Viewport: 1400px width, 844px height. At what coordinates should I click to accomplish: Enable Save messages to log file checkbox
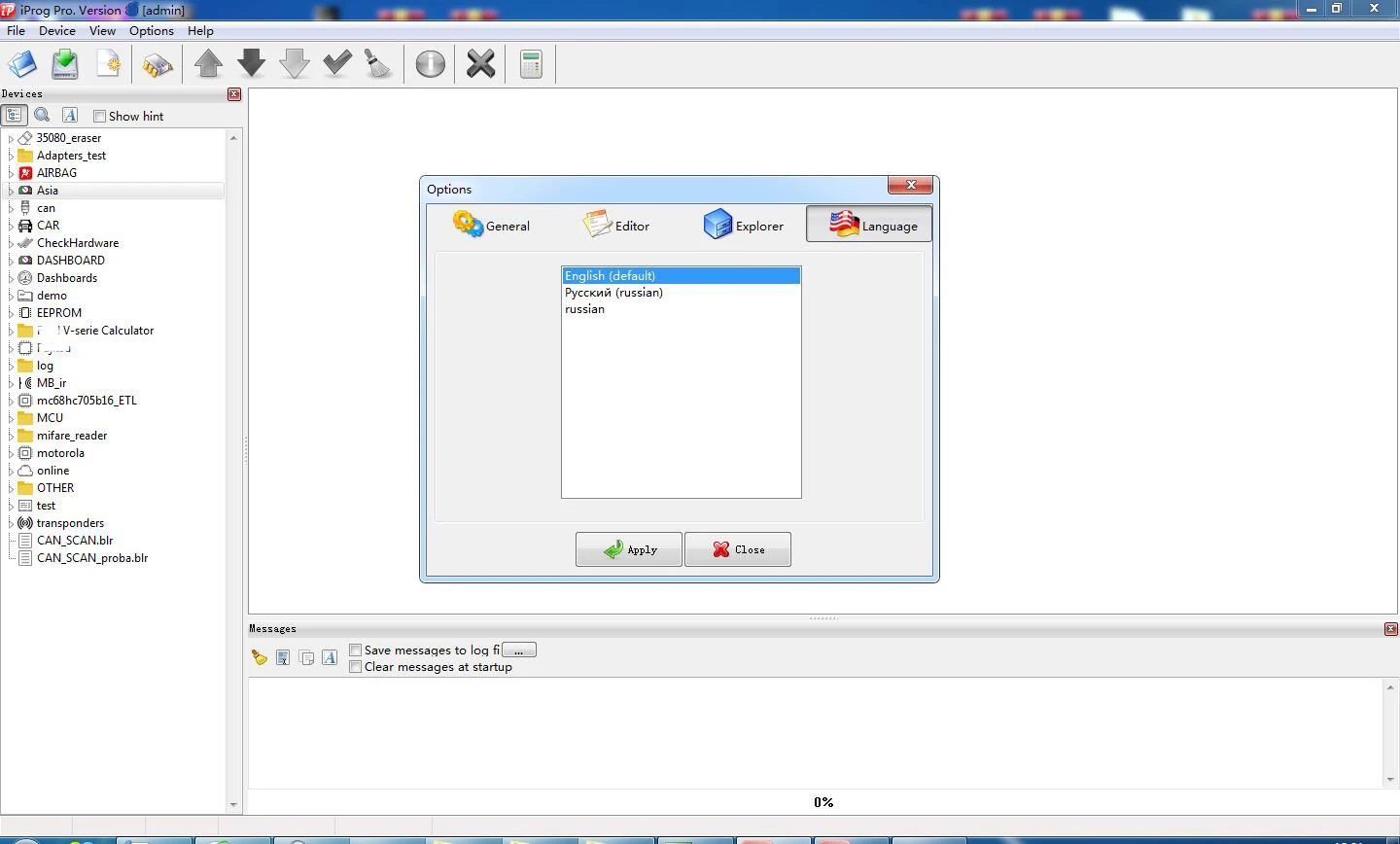[356, 650]
